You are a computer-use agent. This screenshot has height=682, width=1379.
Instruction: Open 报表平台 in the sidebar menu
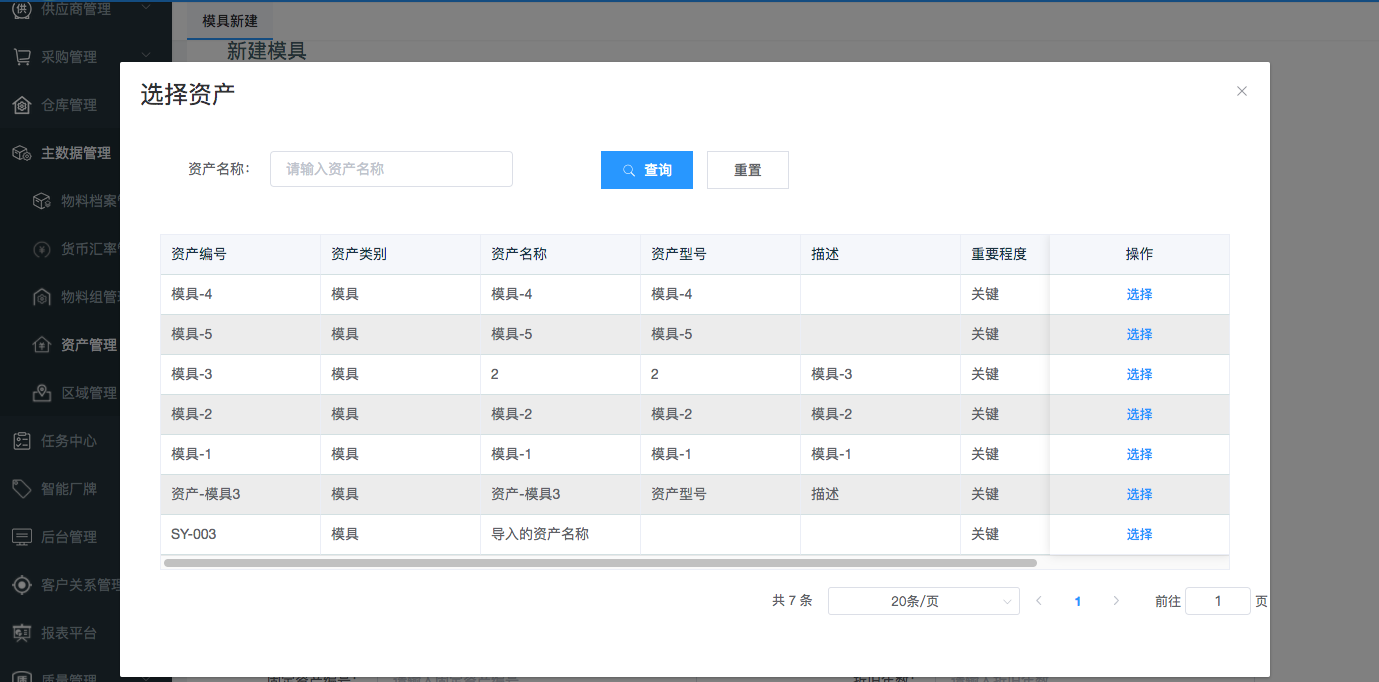point(68,633)
